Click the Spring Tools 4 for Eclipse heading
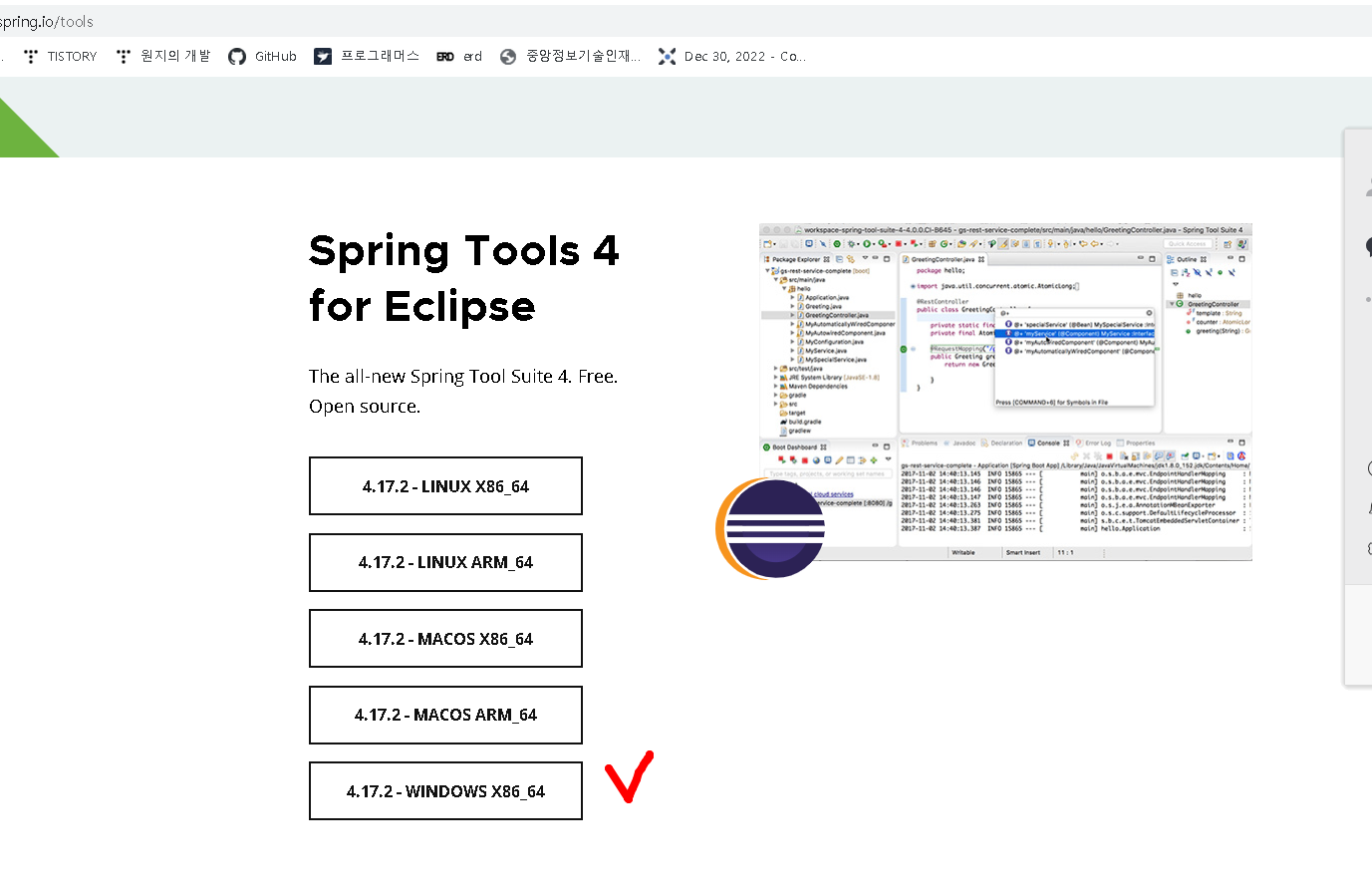 (464, 278)
